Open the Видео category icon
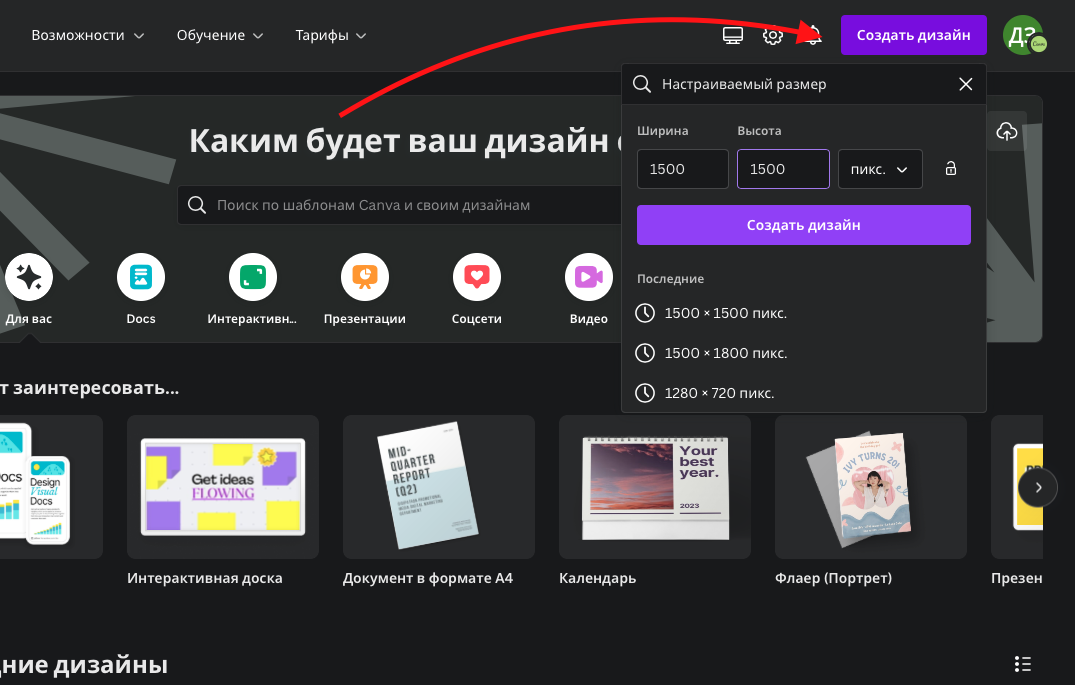This screenshot has width=1075, height=685. click(588, 277)
